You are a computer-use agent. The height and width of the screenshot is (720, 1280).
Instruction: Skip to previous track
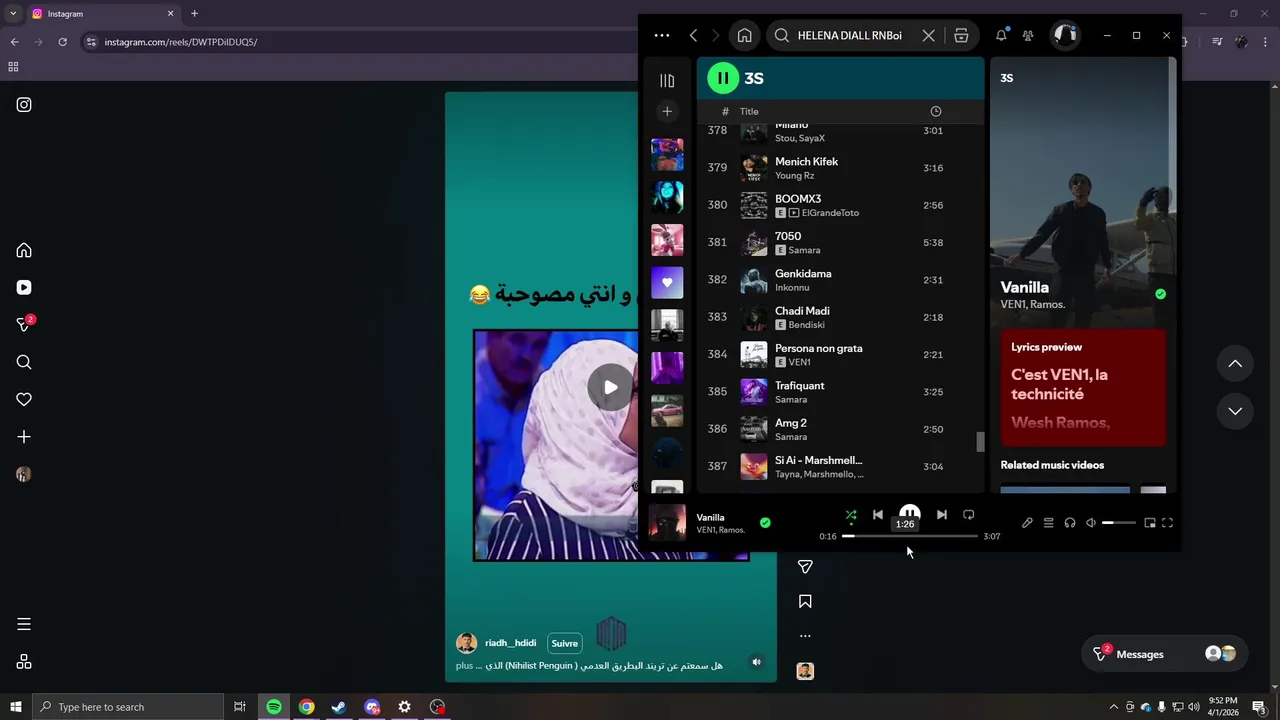point(878,515)
